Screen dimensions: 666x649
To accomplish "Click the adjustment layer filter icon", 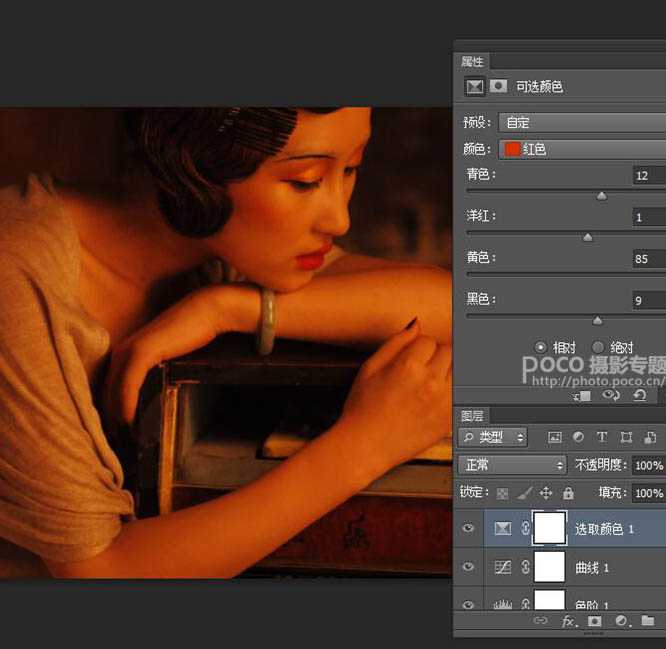I will 579,437.
